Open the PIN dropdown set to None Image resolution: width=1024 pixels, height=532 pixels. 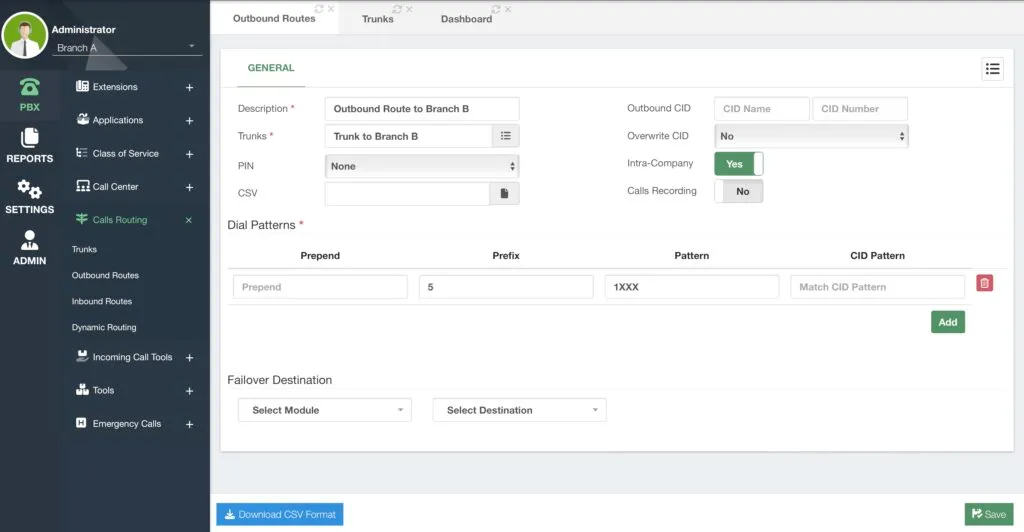tap(422, 166)
